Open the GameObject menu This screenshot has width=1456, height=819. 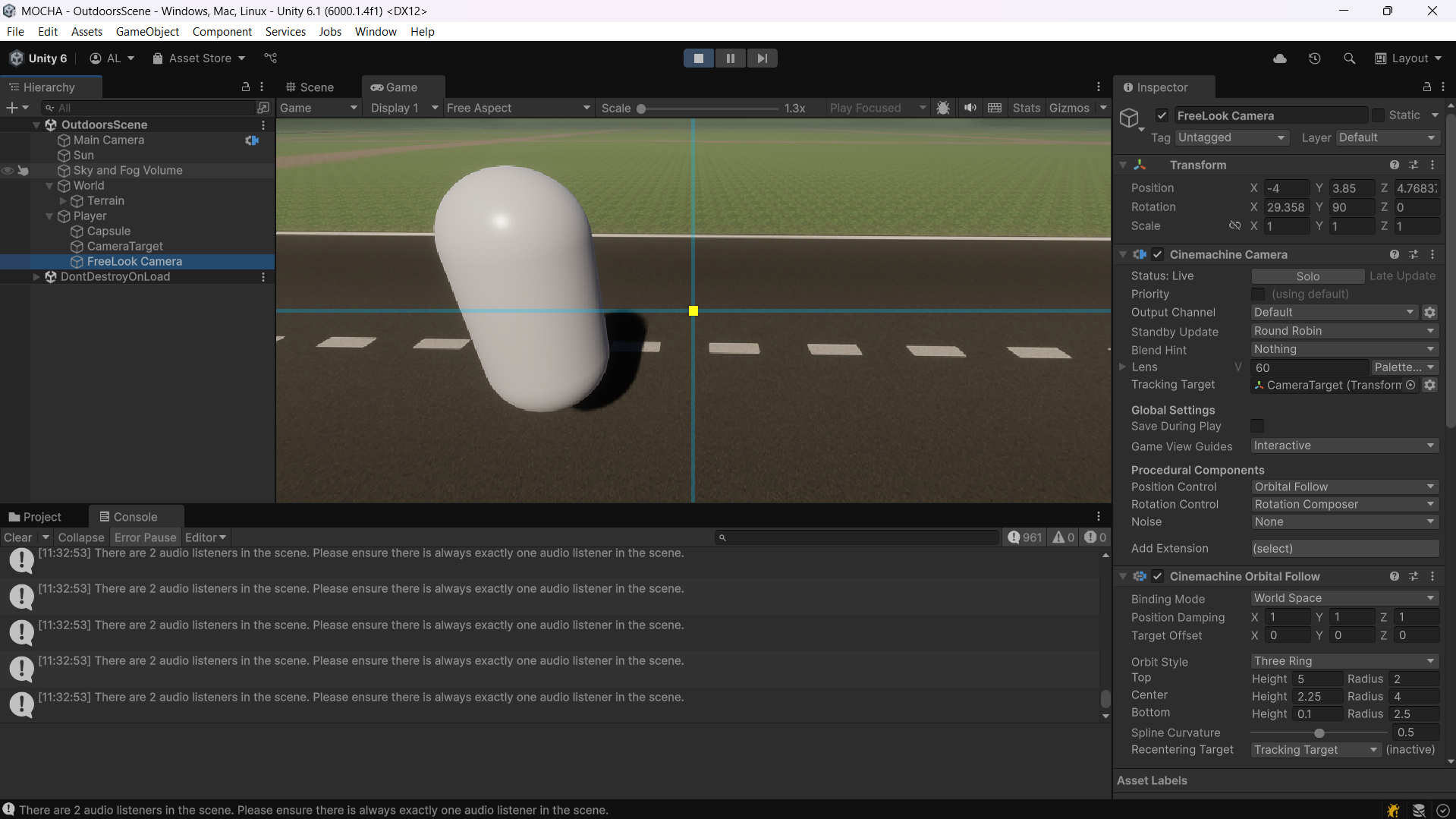click(x=147, y=32)
